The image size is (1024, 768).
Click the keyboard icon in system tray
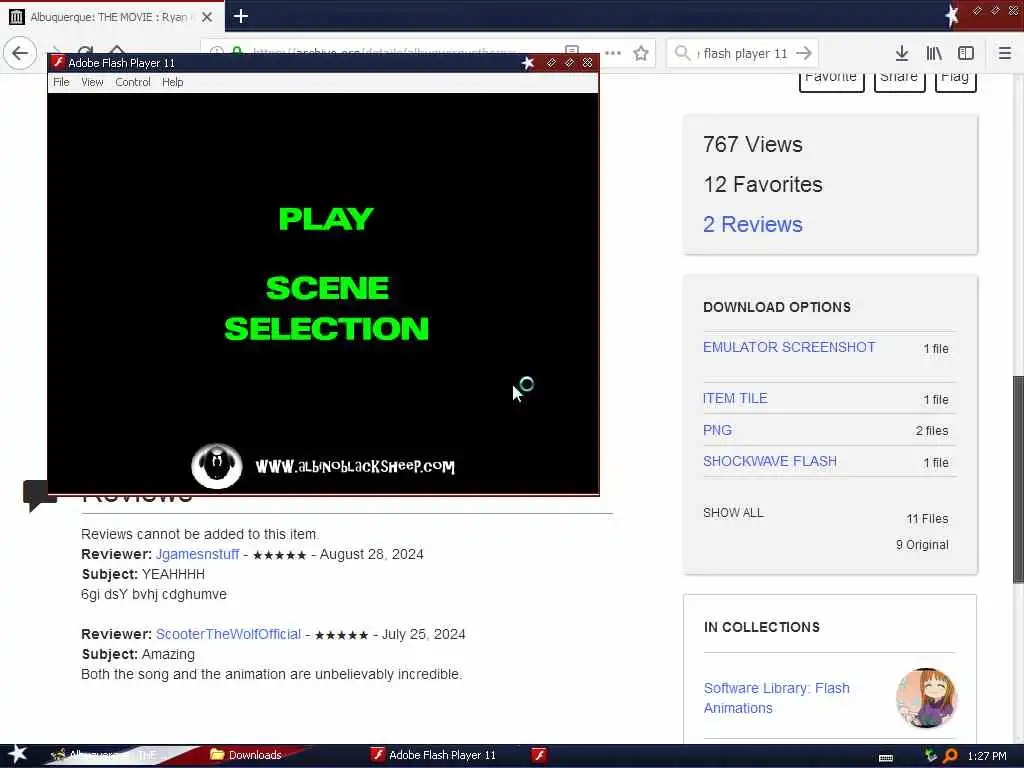point(886,757)
